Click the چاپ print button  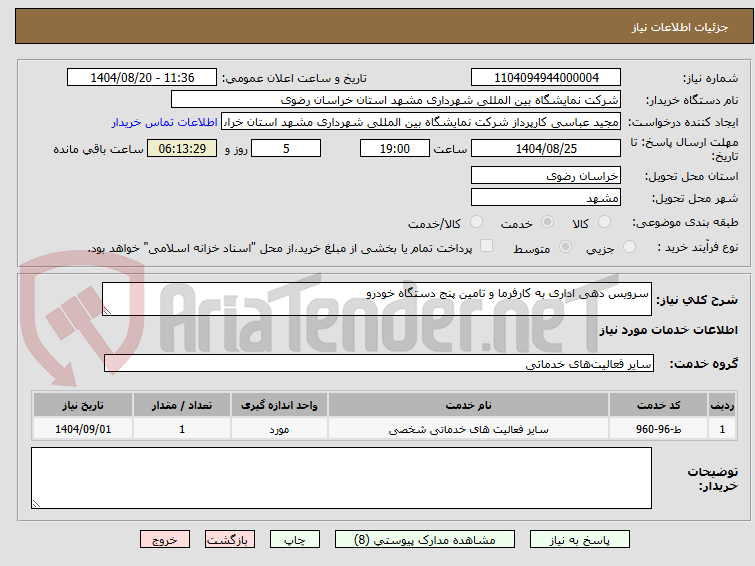[295, 540]
